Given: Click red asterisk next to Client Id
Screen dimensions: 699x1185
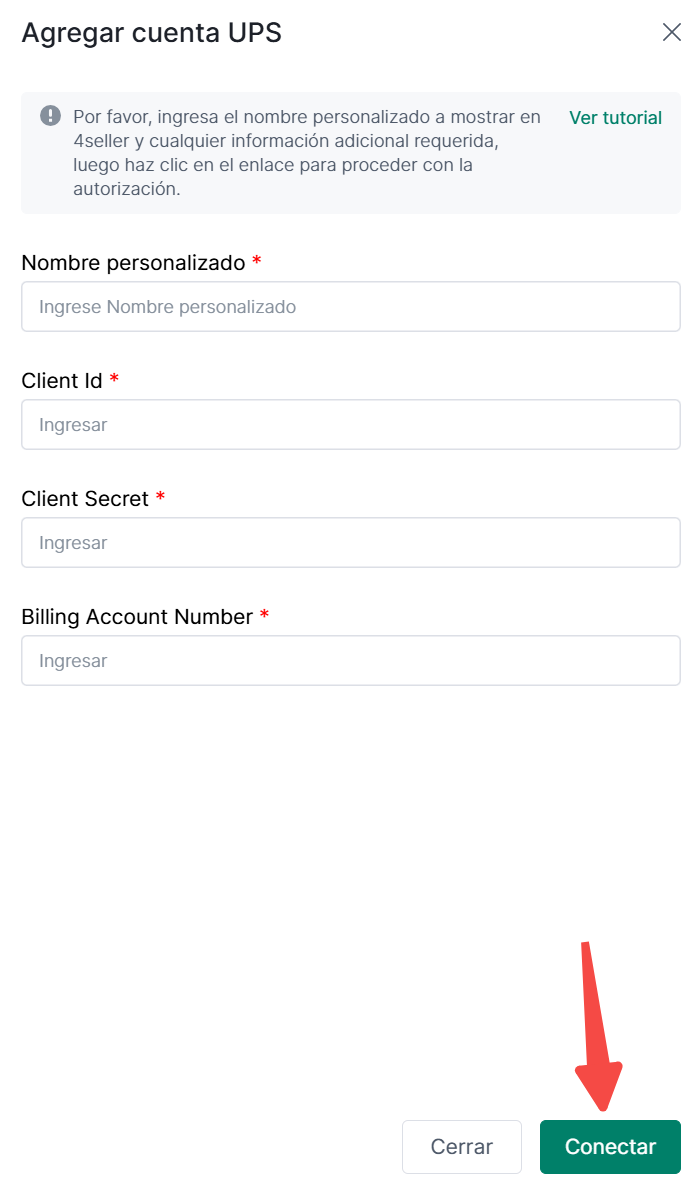Looking at the screenshot, I should pos(114,380).
